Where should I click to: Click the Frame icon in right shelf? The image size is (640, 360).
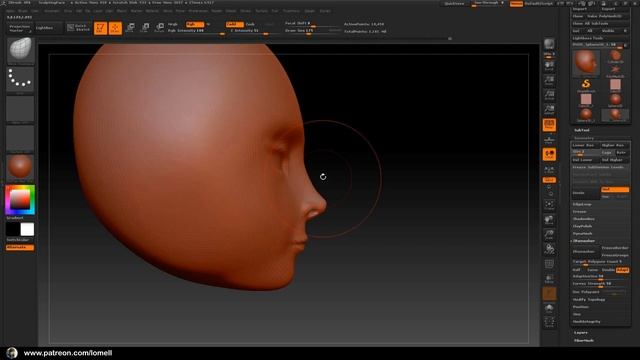pyautogui.click(x=549, y=205)
